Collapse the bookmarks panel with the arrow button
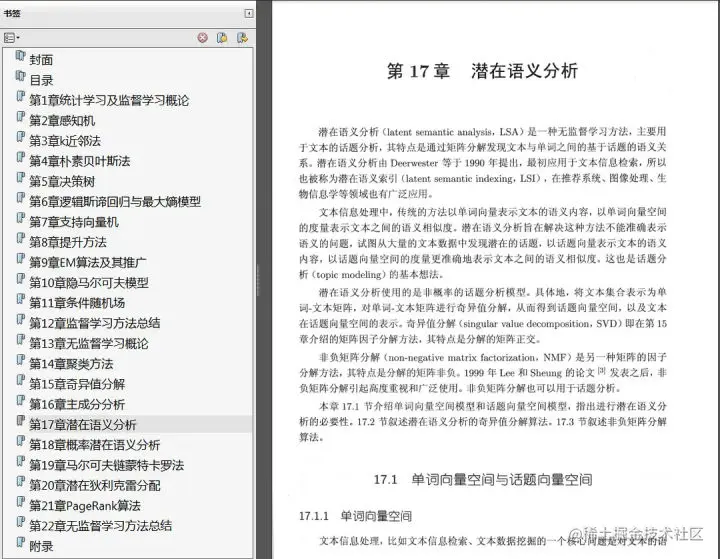The width and height of the screenshot is (720, 559). point(248,13)
